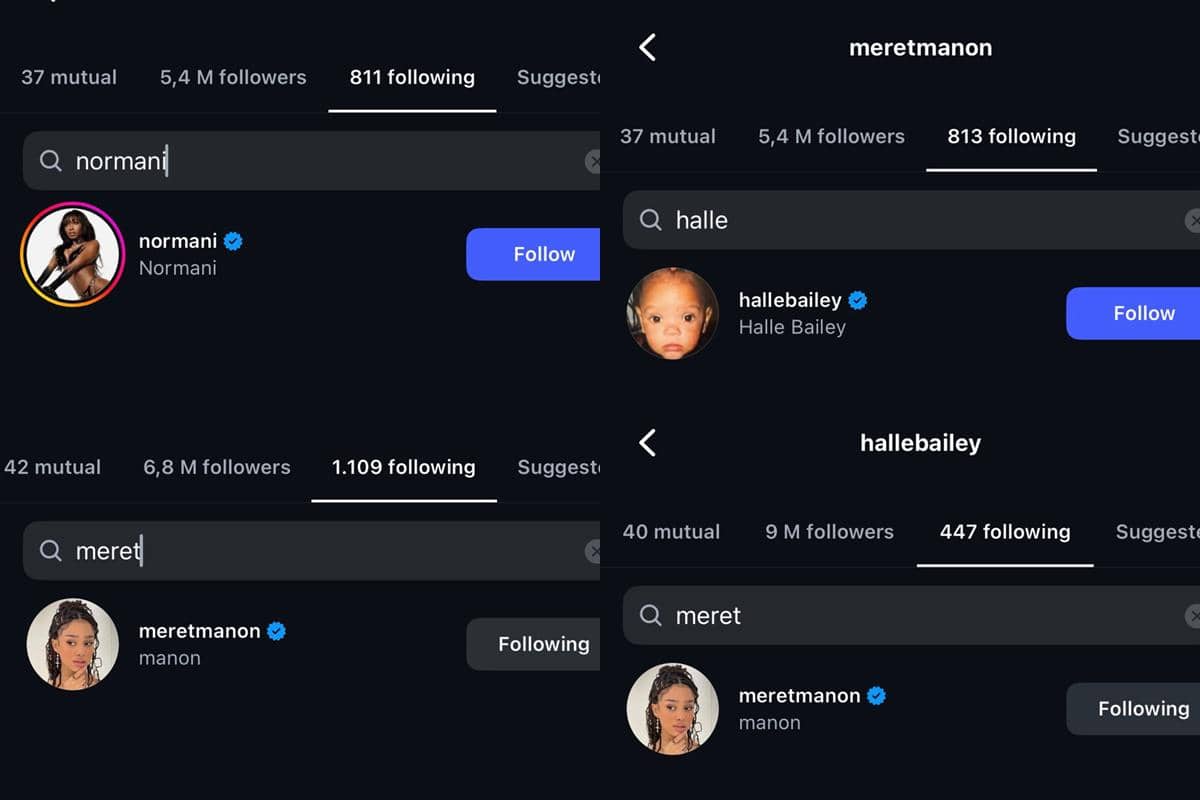This screenshot has height=800, width=1200.
Task: Clear the halle search query
Action: pos(1192,220)
